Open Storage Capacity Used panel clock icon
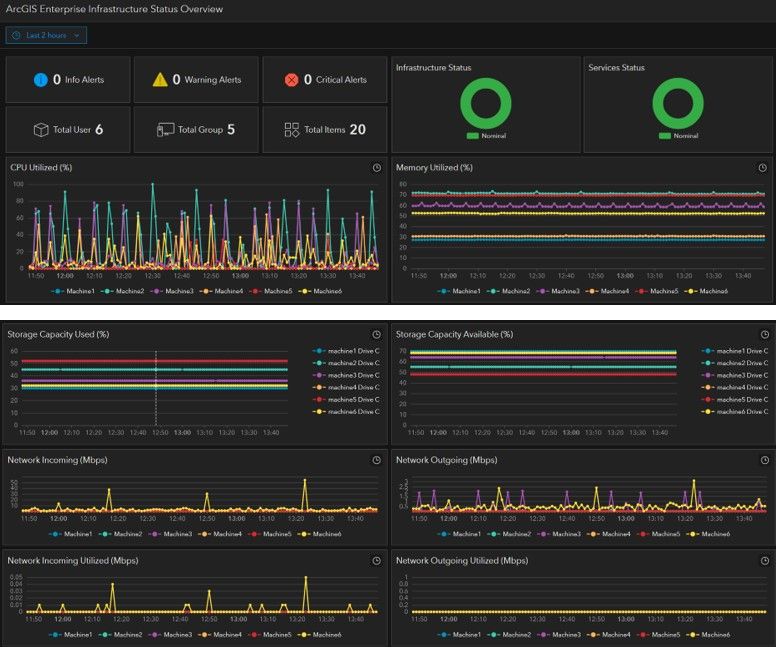The height and width of the screenshot is (647, 776). point(377,335)
